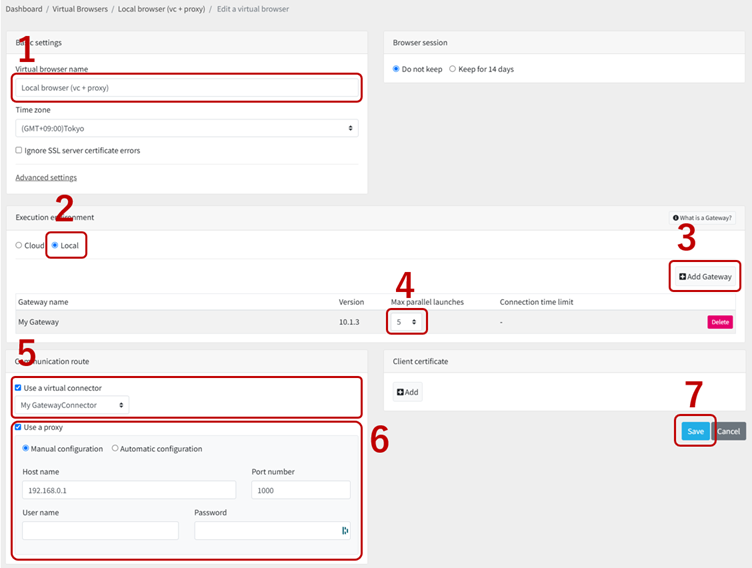This screenshot has width=752, height=568.
Task: Save the virtual browser settings
Action: coord(695,431)
